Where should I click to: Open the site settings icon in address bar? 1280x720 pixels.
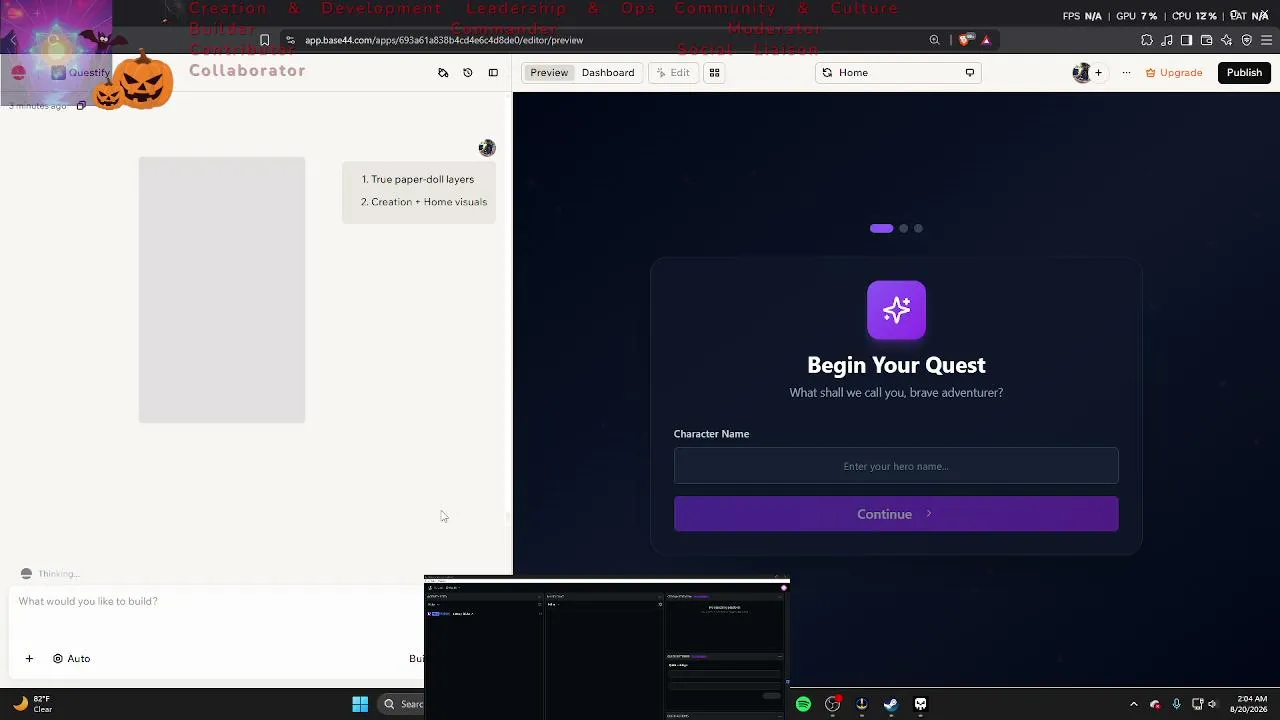click(x=290, y=40)
